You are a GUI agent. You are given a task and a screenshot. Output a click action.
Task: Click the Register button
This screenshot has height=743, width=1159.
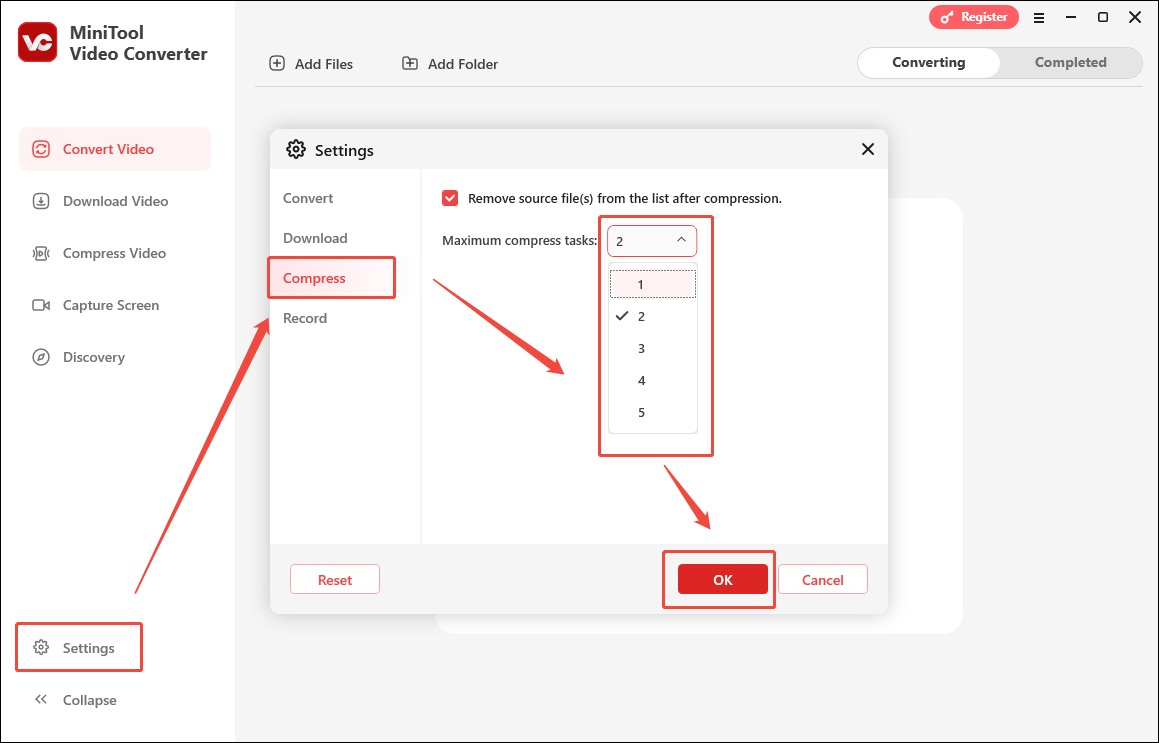(973, 17)
